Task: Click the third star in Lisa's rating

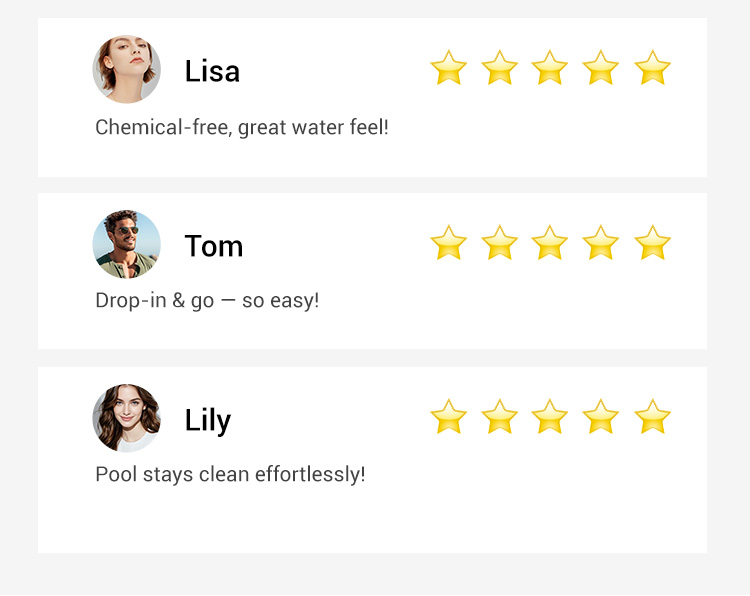Action: (550, 69)
